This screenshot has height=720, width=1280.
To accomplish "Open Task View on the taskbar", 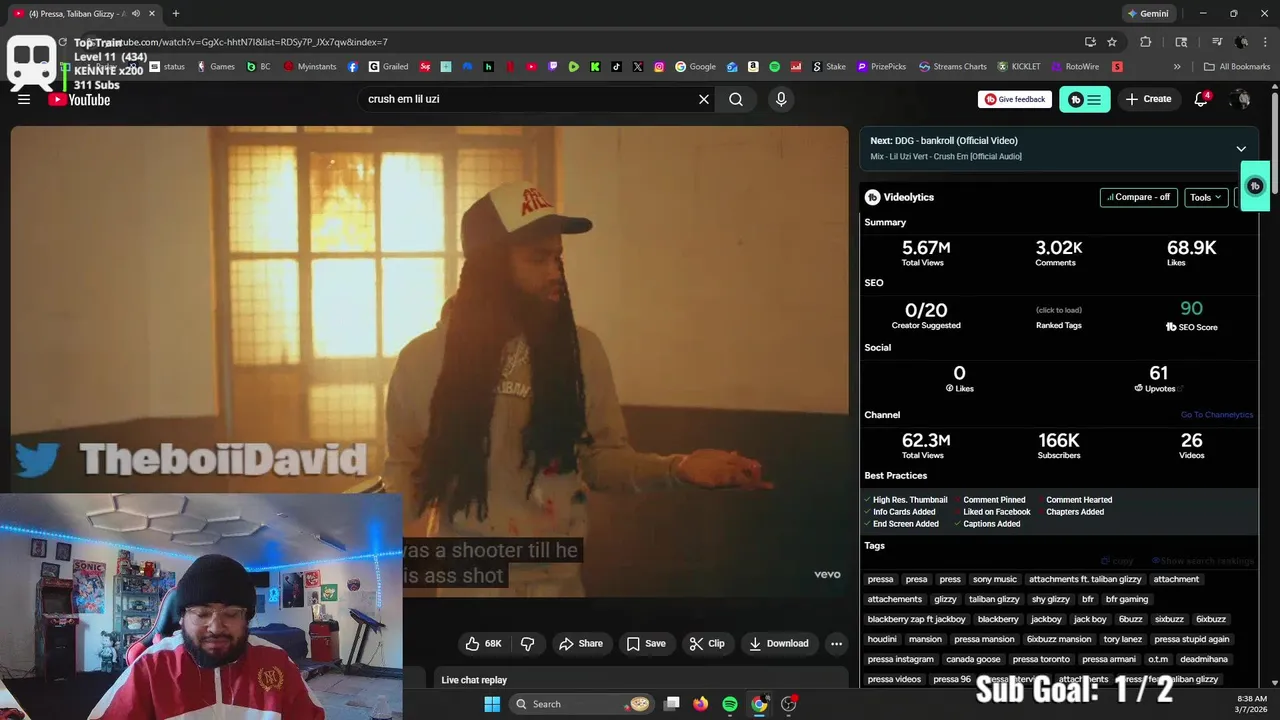I will [x=672, y=704].
